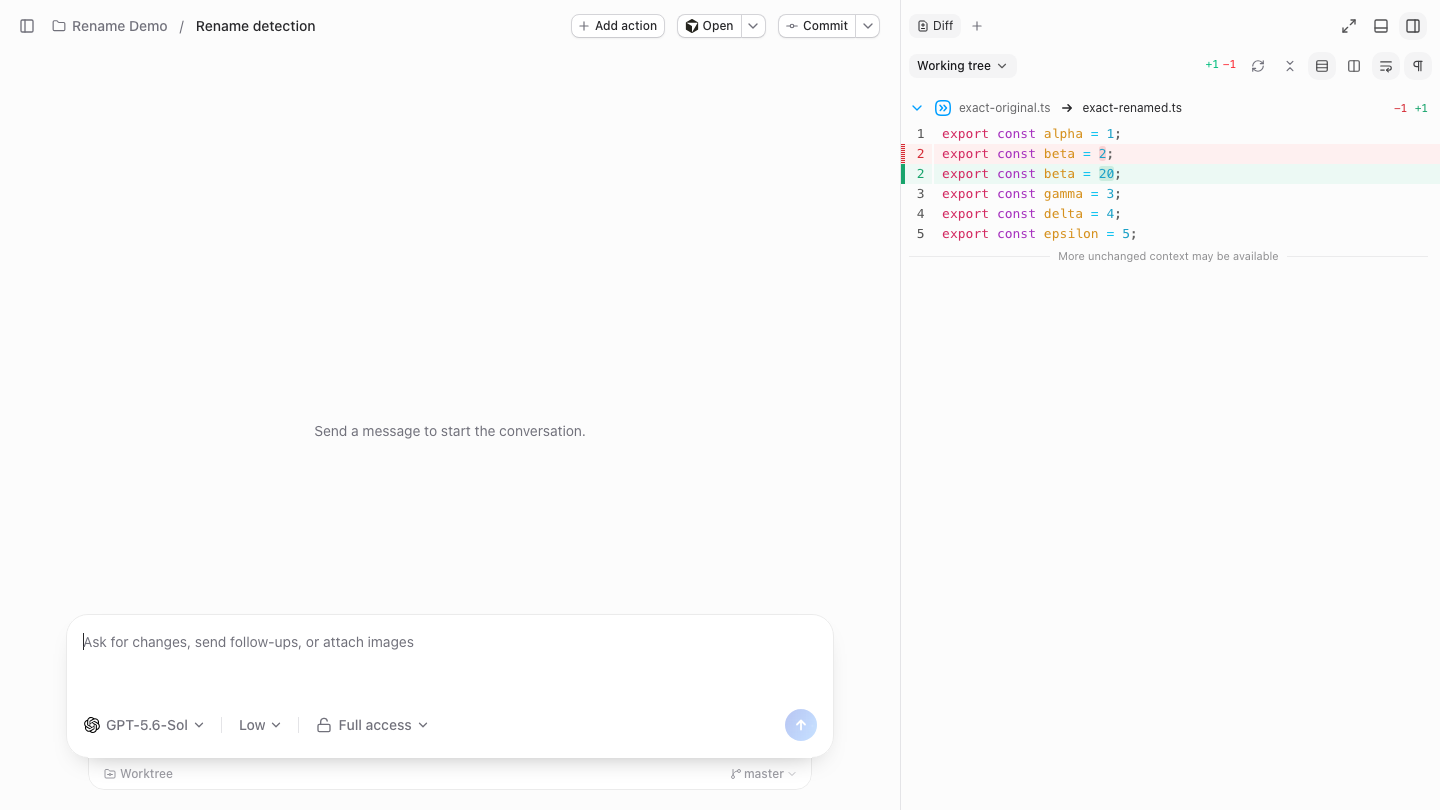Click the Commit button
This screenshot has height=810, width=1440.
coord(817,26)
